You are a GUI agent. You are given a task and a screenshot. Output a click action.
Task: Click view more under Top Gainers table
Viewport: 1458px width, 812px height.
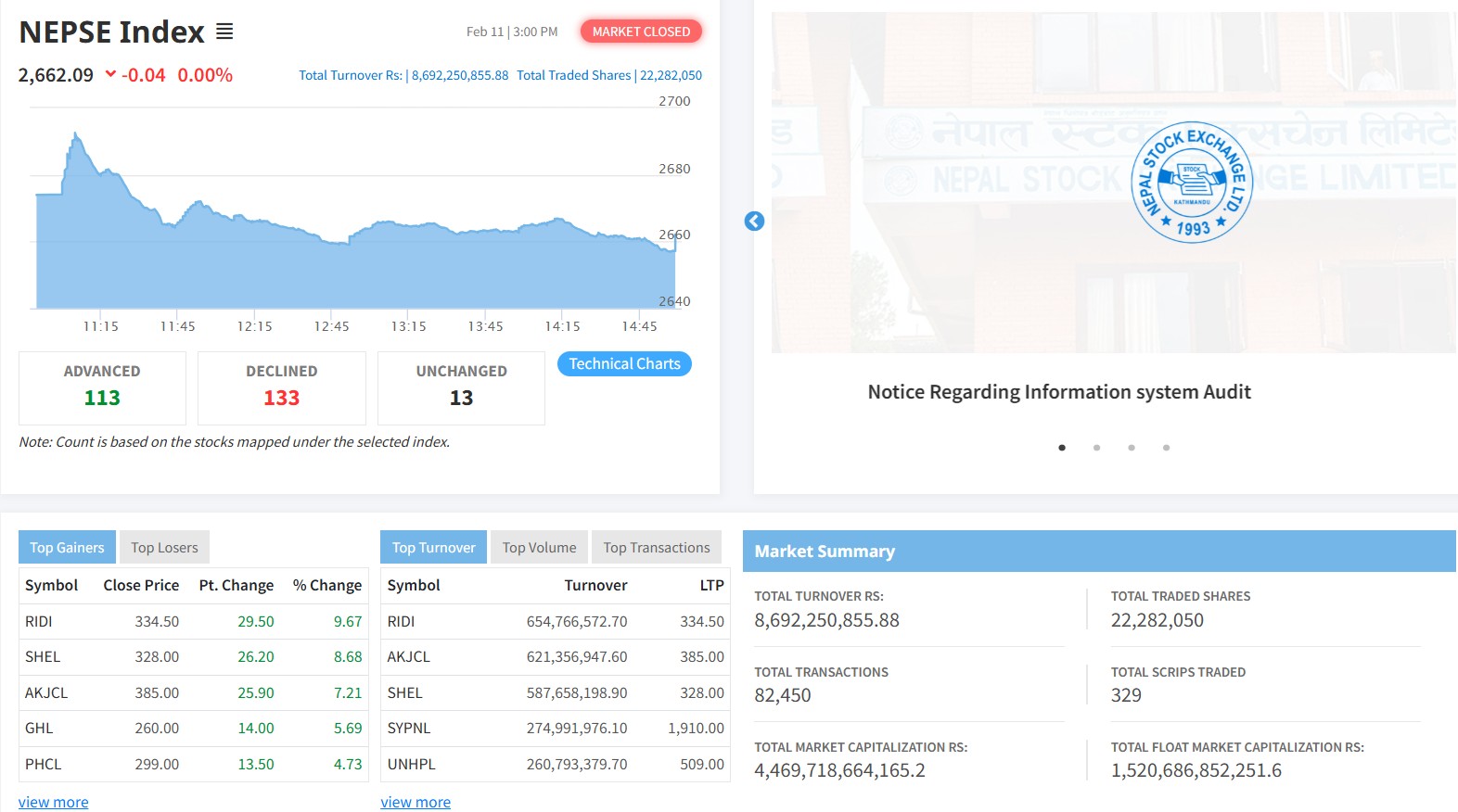54,802
